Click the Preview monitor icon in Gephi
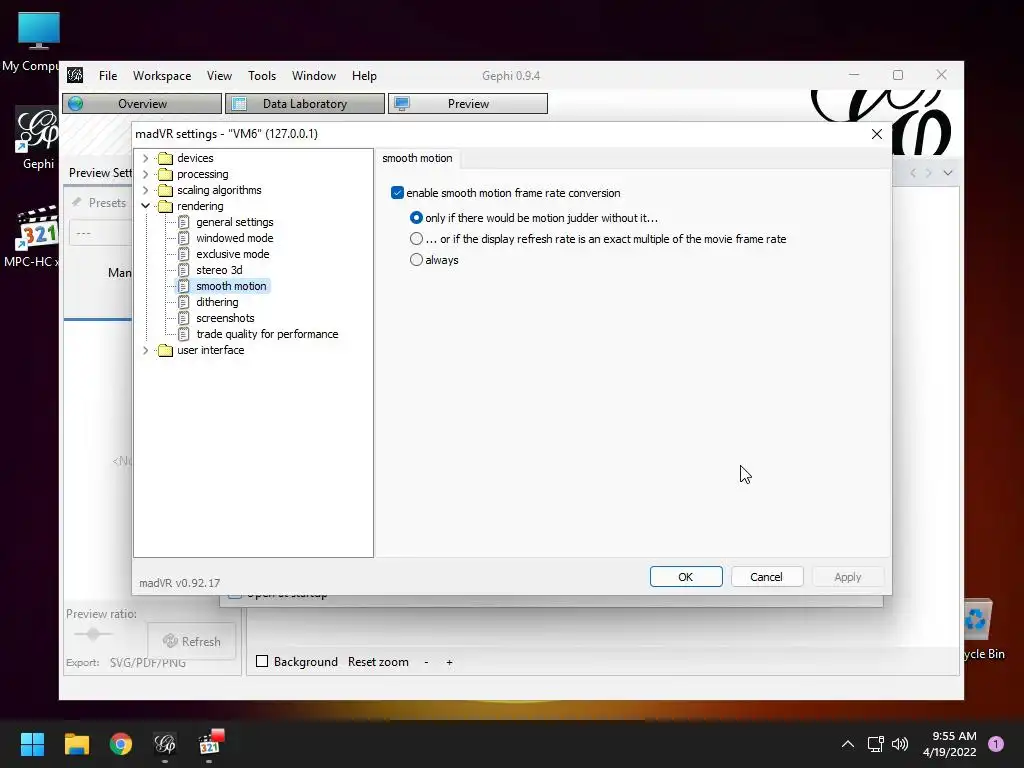Image resolution: width=1024 pixels, height=768 pixels. pyautogui.click(x=402, y=104)
